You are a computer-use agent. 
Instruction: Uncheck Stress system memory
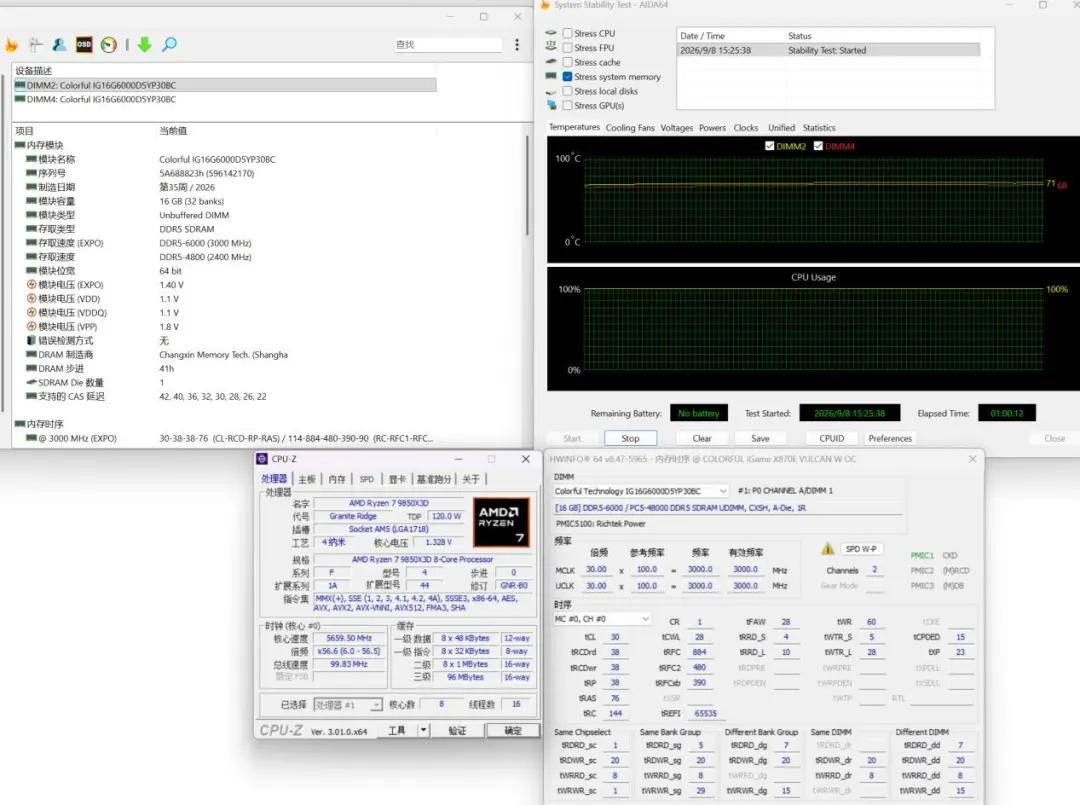568,76
